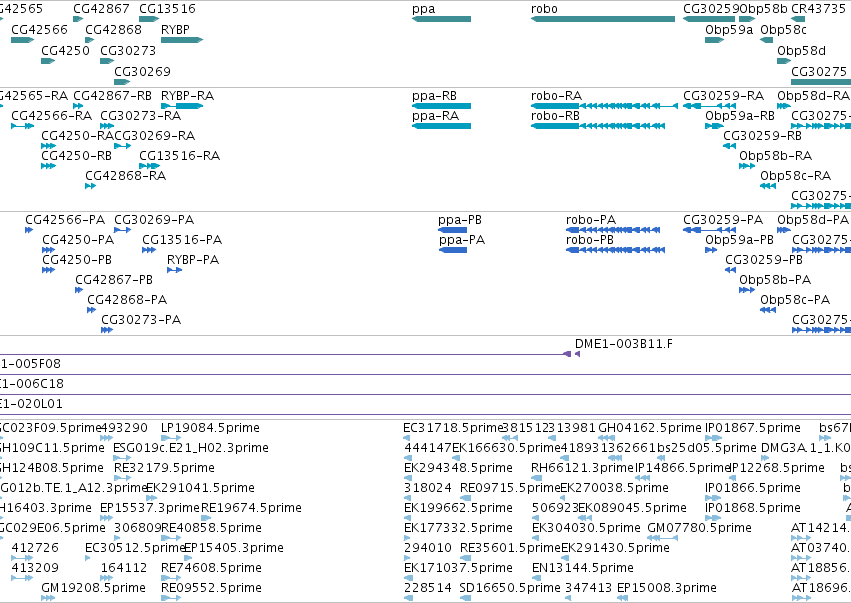851x603 pixels.
Task: Select the SD16650.5prime EST label
Action: click(x=510, y=588)
